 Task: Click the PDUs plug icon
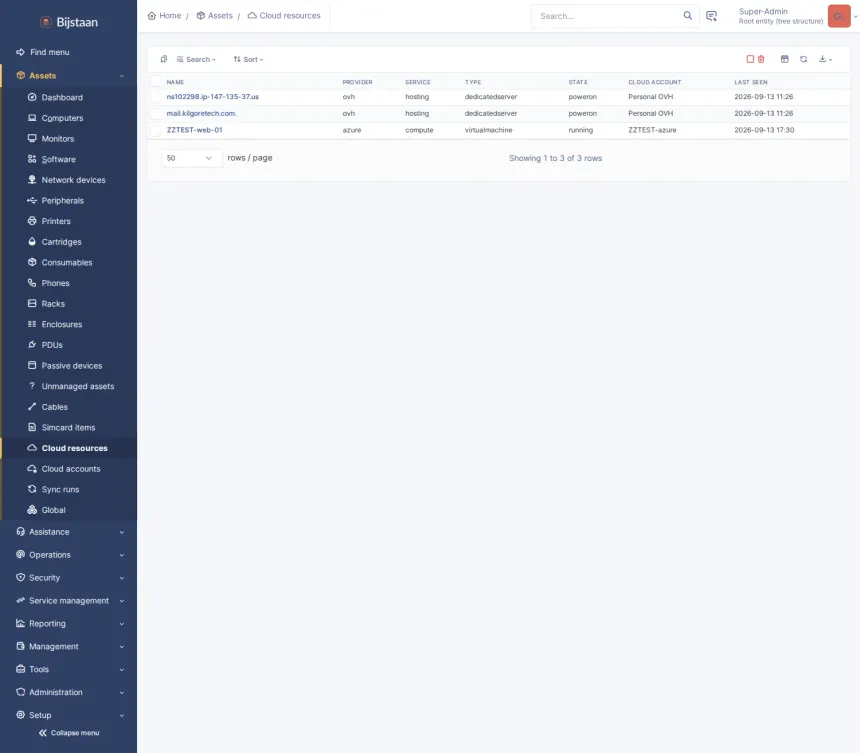tap(32, 344)
